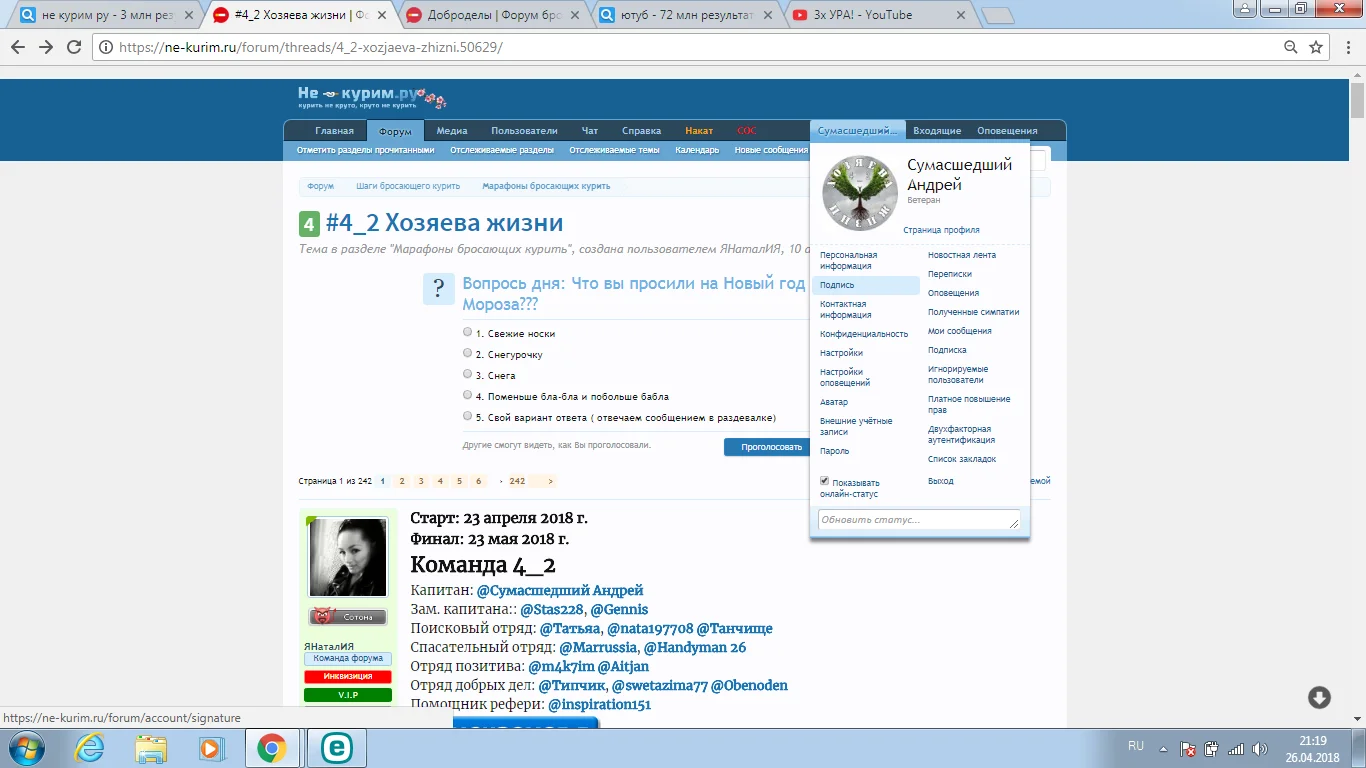1366x768 pixels.
Task: Click the scroll-down arrow circle icon
Action: (1319, 698)
